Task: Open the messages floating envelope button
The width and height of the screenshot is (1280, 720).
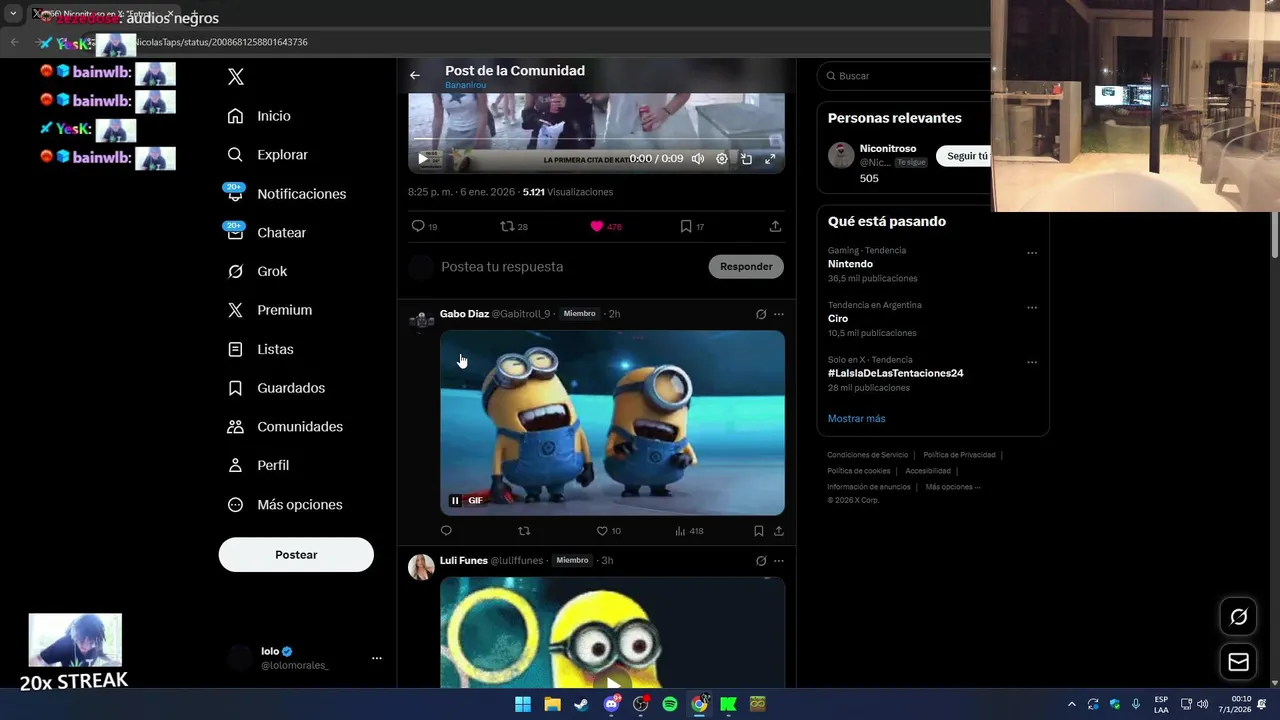Action: [x=1238, y=662]
